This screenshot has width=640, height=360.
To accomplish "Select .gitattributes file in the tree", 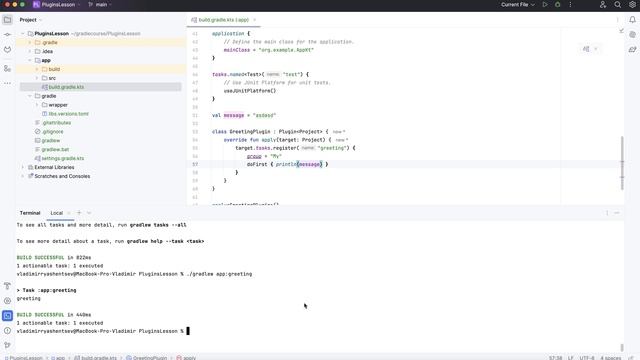I will pyautogui.click(x=56, y=123).
